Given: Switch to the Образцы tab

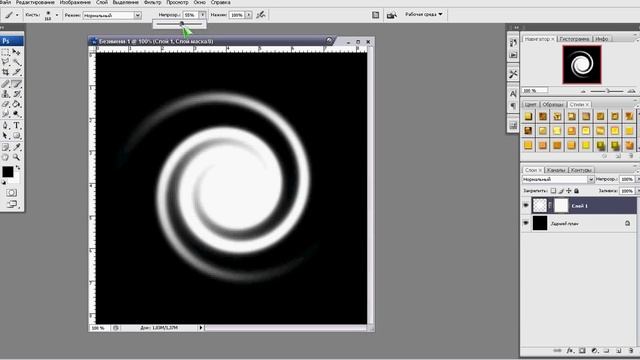Looking at the screenshot, I should coord(553,104).
